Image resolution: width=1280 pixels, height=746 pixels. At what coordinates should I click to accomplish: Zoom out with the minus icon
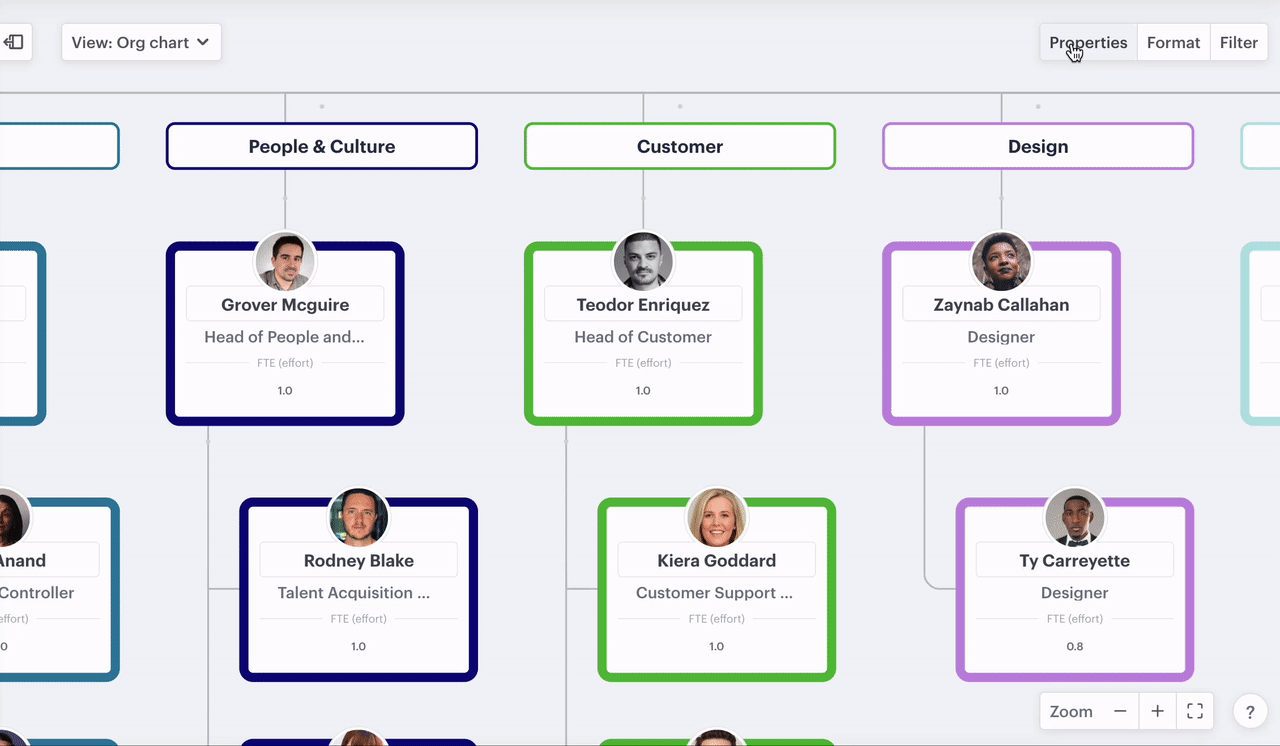pos(1120,711)
